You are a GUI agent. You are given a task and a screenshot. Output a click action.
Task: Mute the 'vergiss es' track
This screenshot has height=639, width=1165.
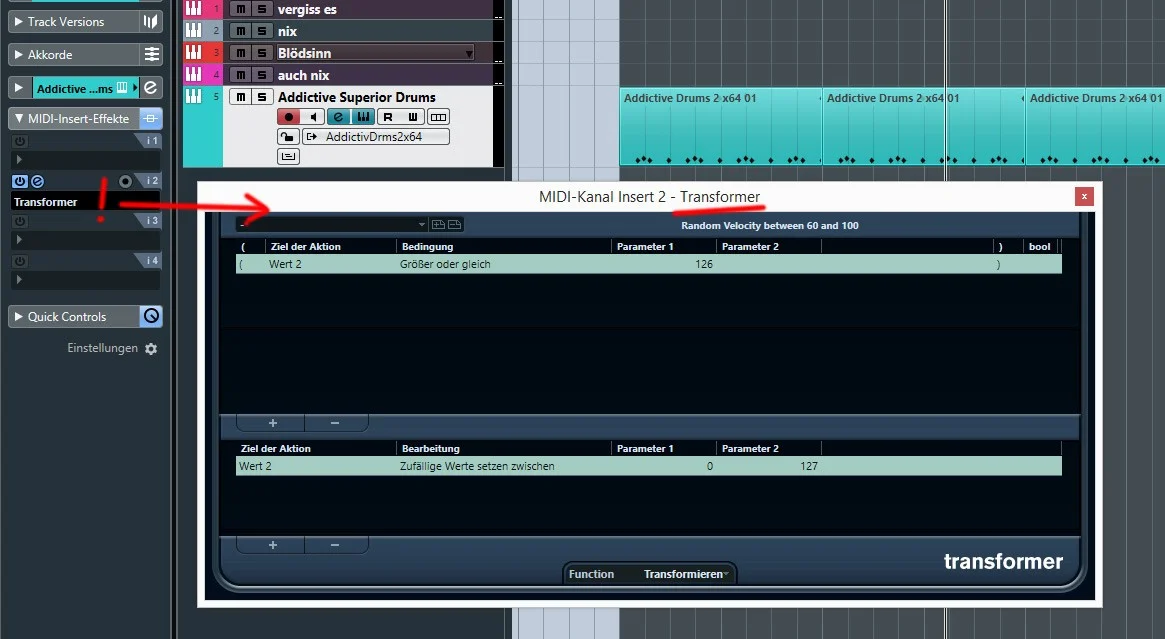pos(240,9)
